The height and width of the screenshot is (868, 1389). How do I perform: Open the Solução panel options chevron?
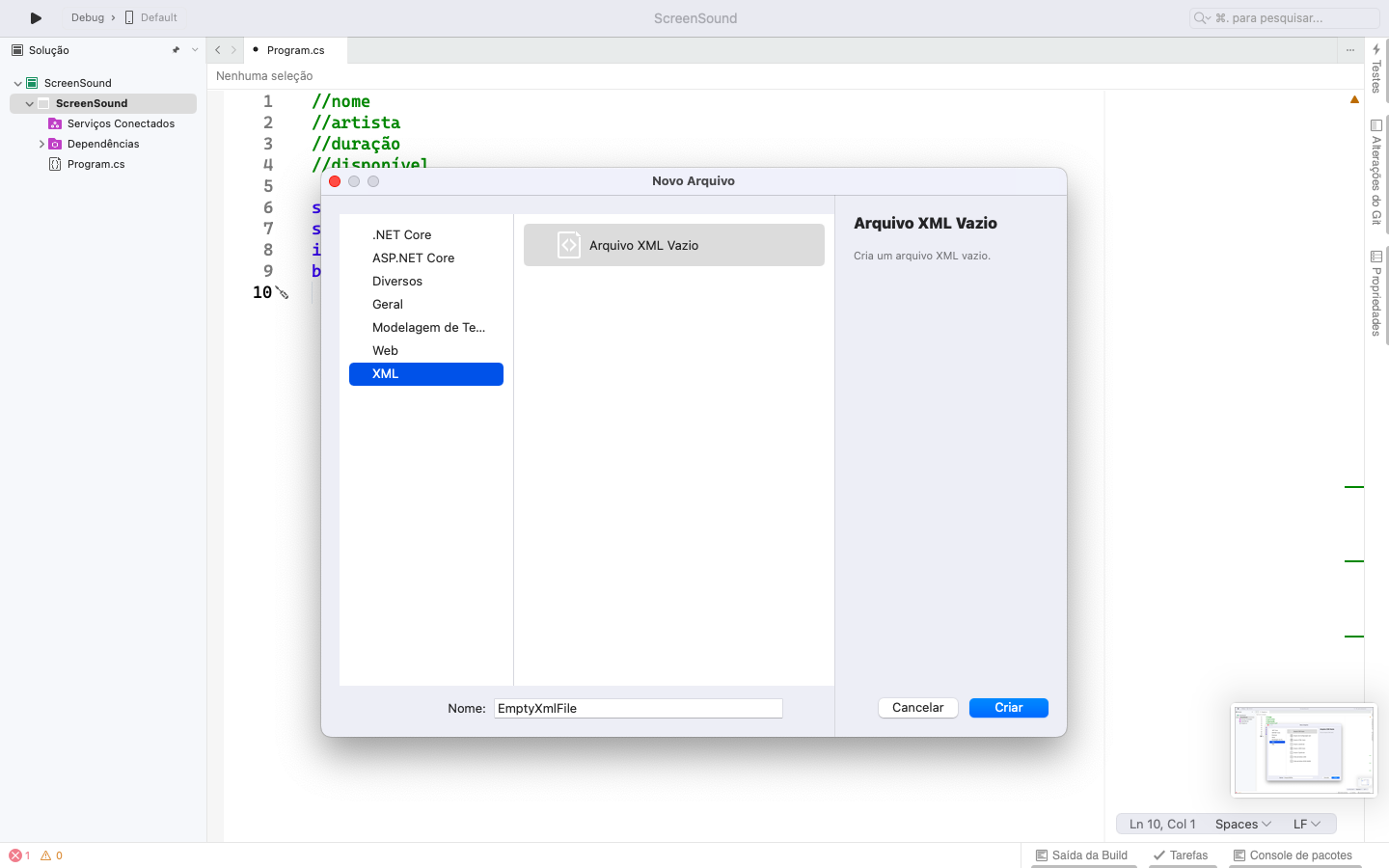[x=195, y=50]
